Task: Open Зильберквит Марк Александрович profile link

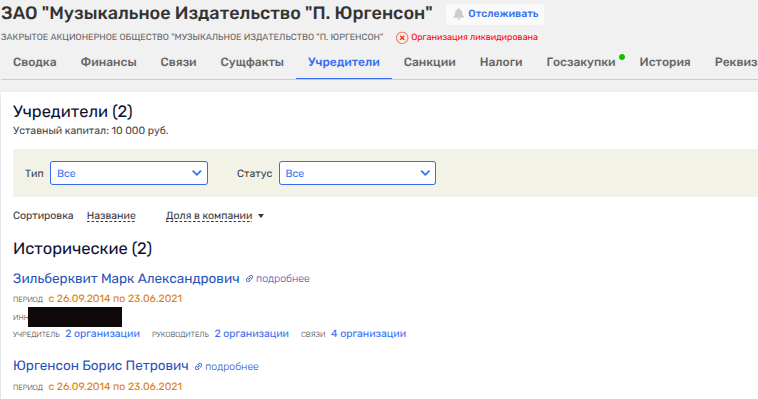Action: click(x=126, y=279)
